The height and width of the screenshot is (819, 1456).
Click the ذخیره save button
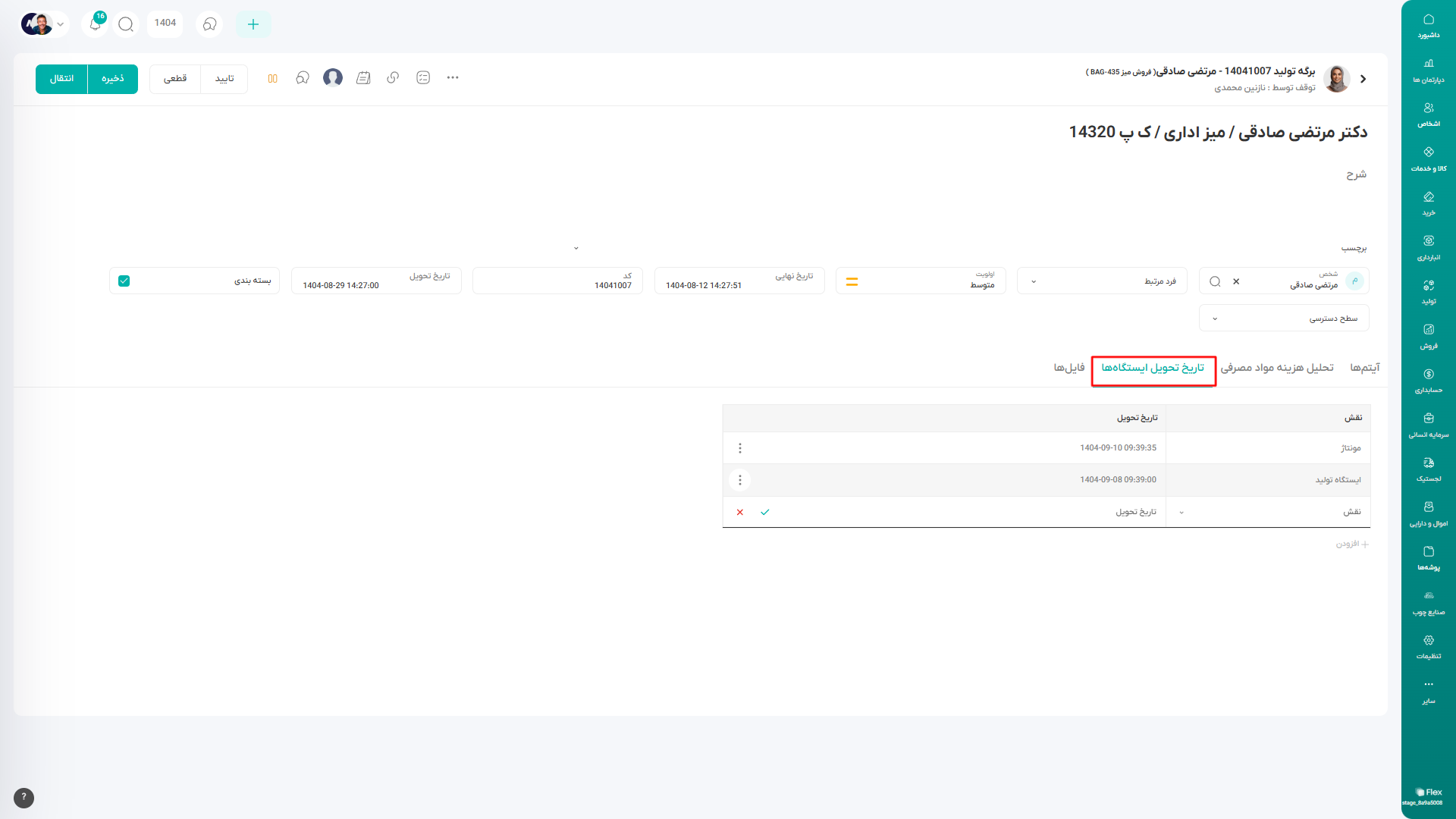pos(113,79)
